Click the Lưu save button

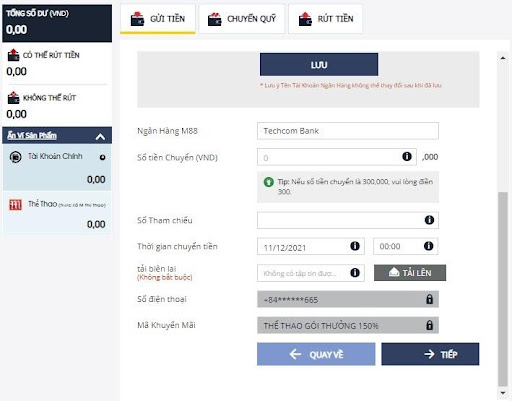pos(319,65)
